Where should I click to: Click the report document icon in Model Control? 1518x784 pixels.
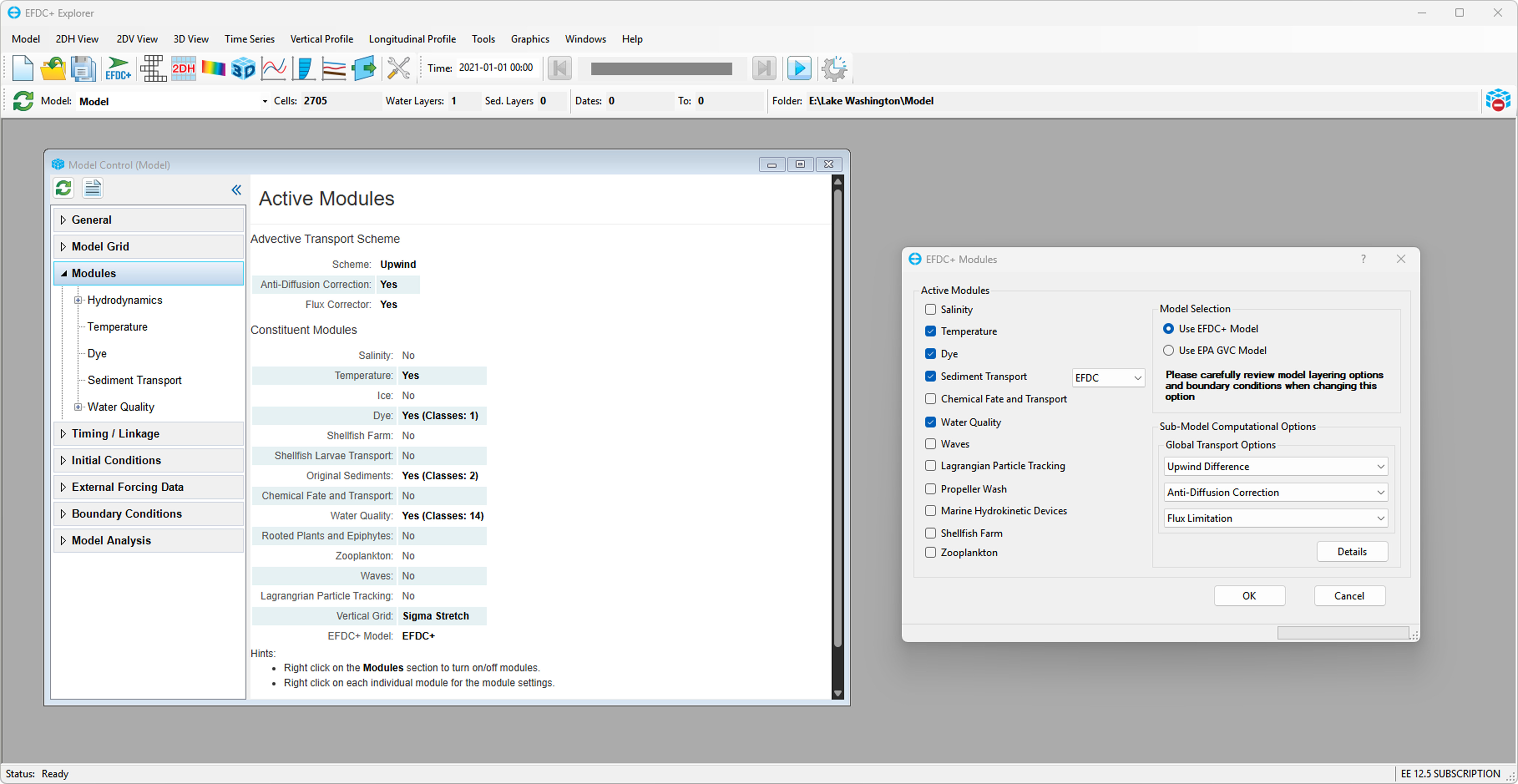(x=92, y=188)
